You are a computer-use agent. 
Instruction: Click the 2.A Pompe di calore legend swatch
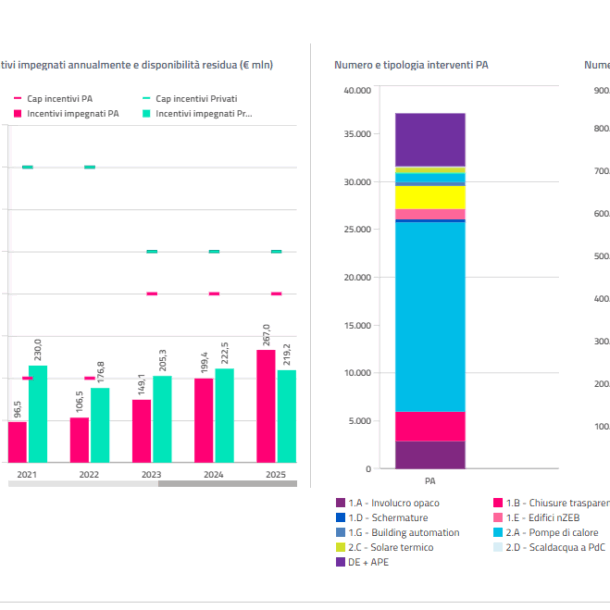[x=498, y=532]
